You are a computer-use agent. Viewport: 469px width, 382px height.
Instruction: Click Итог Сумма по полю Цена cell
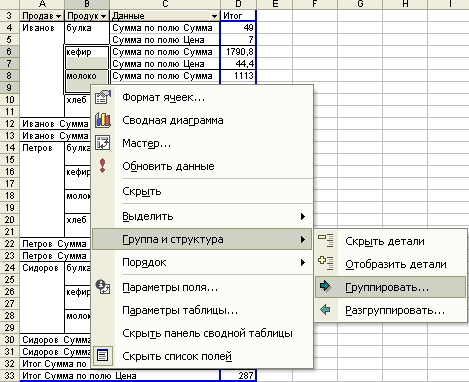(120, 376)
